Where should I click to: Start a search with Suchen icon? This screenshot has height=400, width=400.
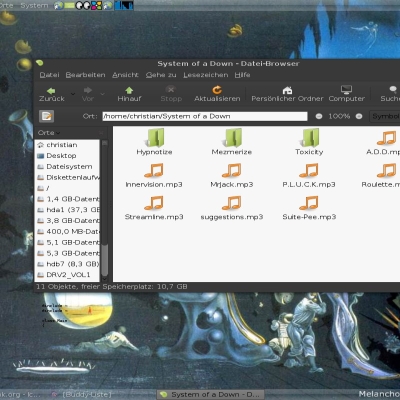[391, 94]
